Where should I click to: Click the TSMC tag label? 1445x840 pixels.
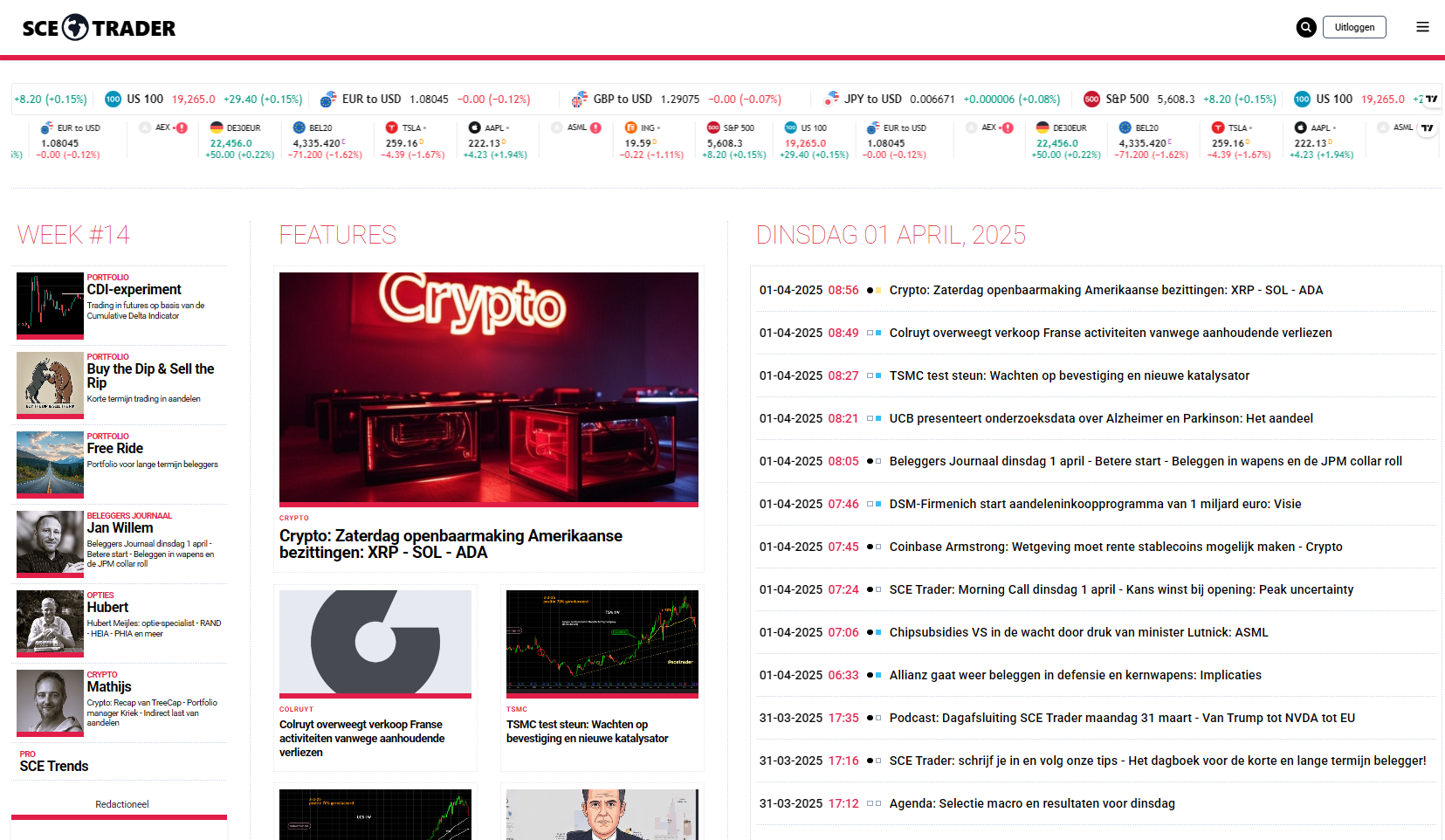coord(517,709)
